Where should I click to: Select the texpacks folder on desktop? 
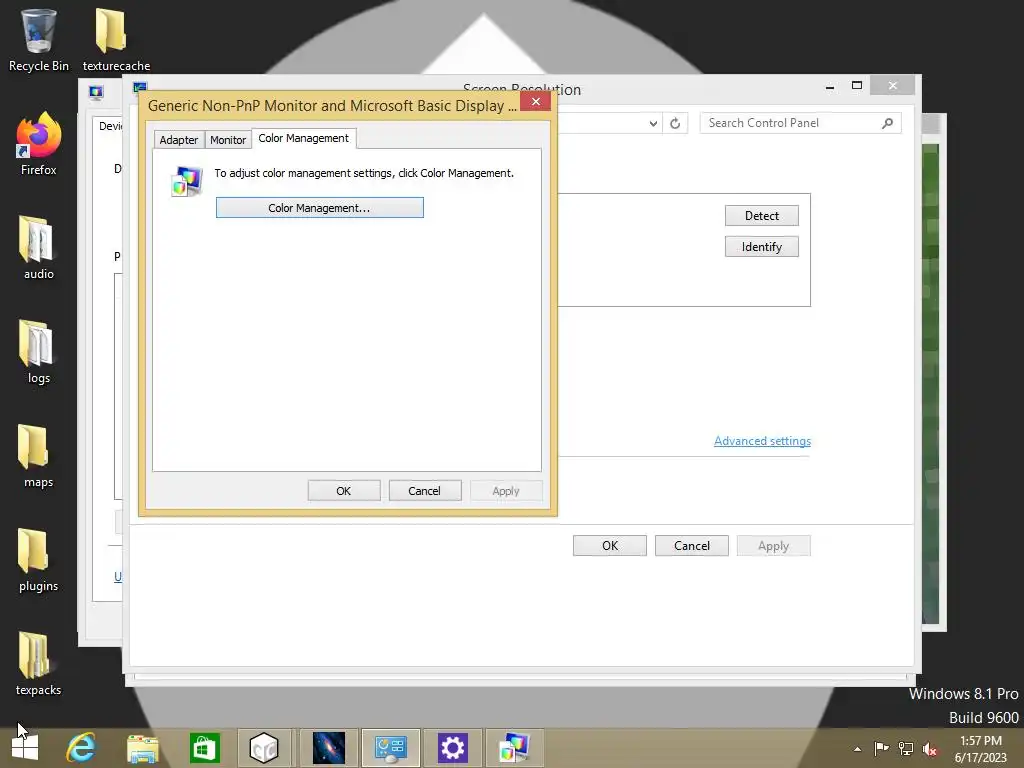(x=39, y=664)
